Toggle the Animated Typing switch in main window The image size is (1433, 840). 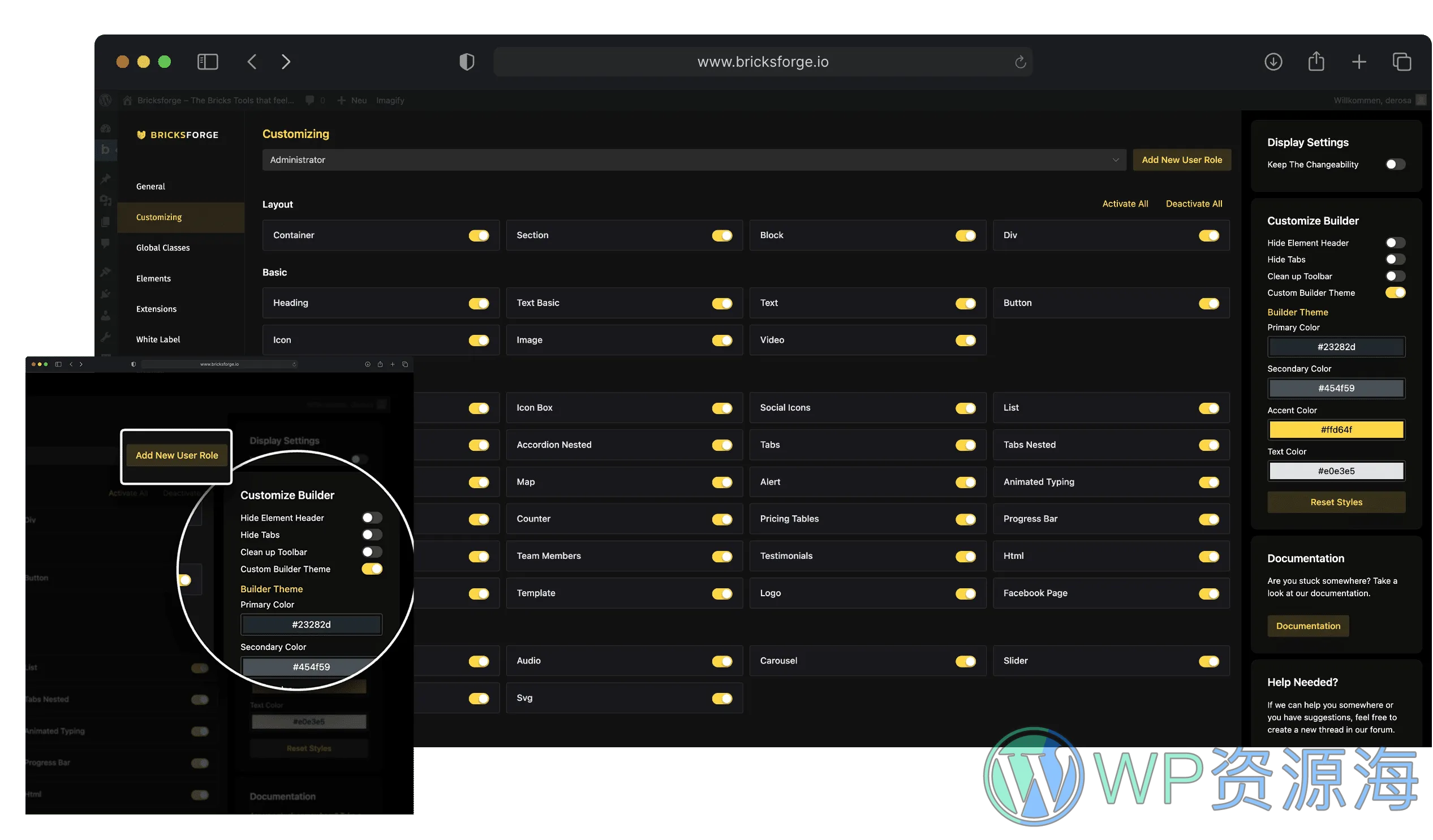point(1209,483)
